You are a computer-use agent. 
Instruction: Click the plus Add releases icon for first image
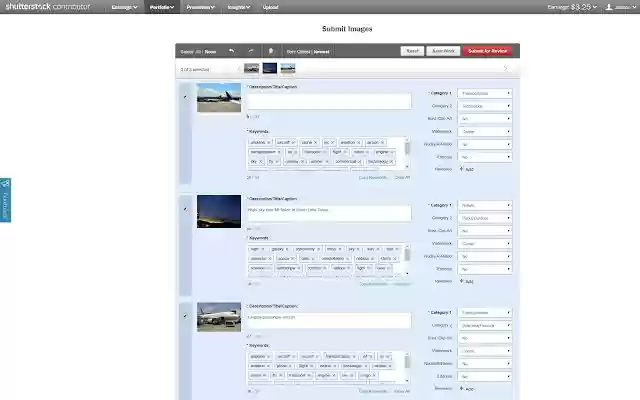[x=462, y=169]
